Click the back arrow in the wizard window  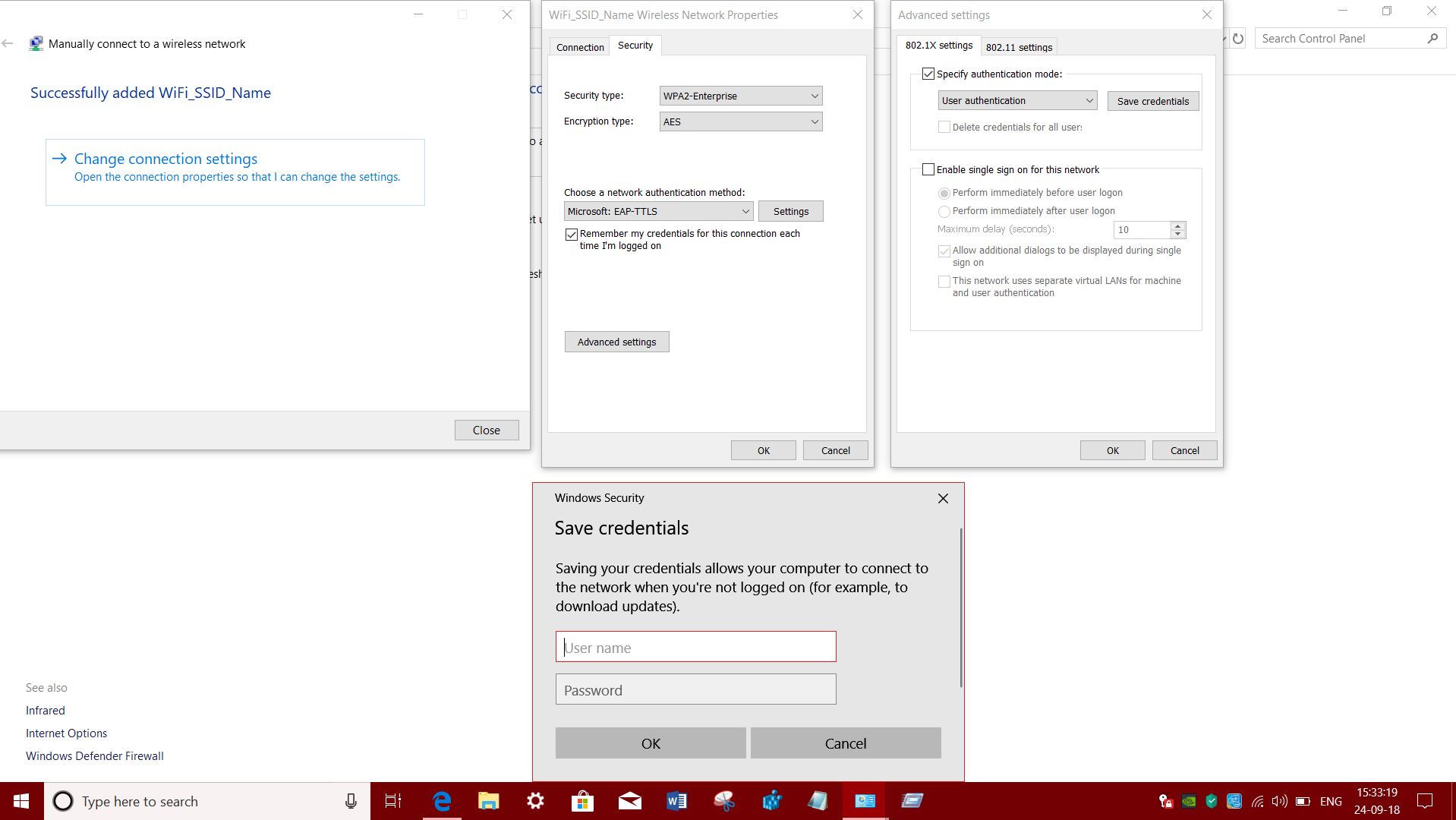coord(8,44)
